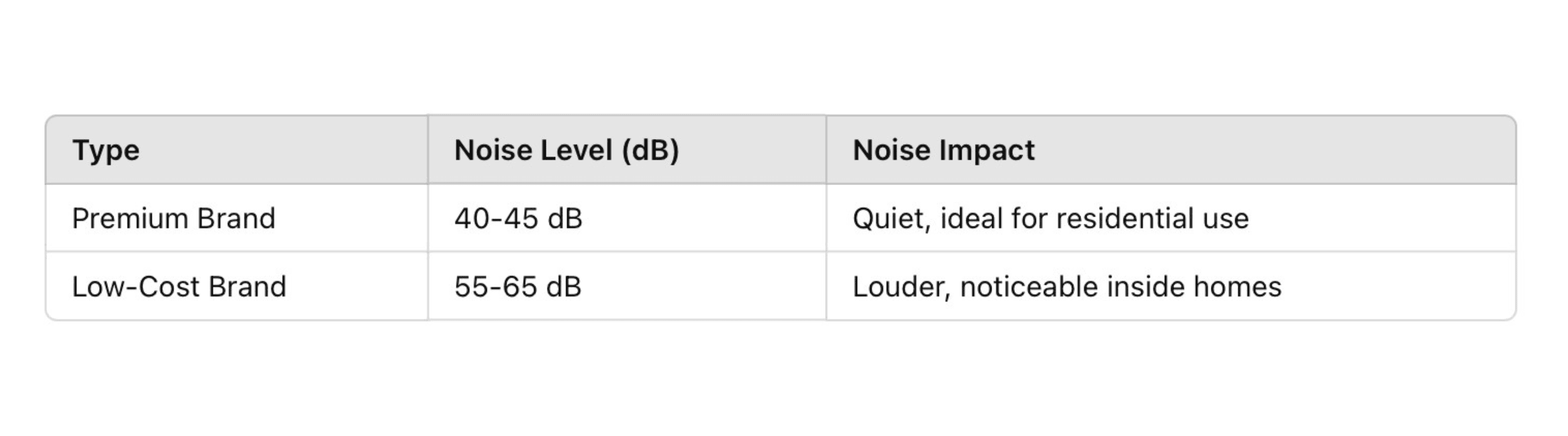Select "Quiet, ideal for residential use" cell
The width and height of the screenshot is (1568, 436).
(x=1050, y=218)
